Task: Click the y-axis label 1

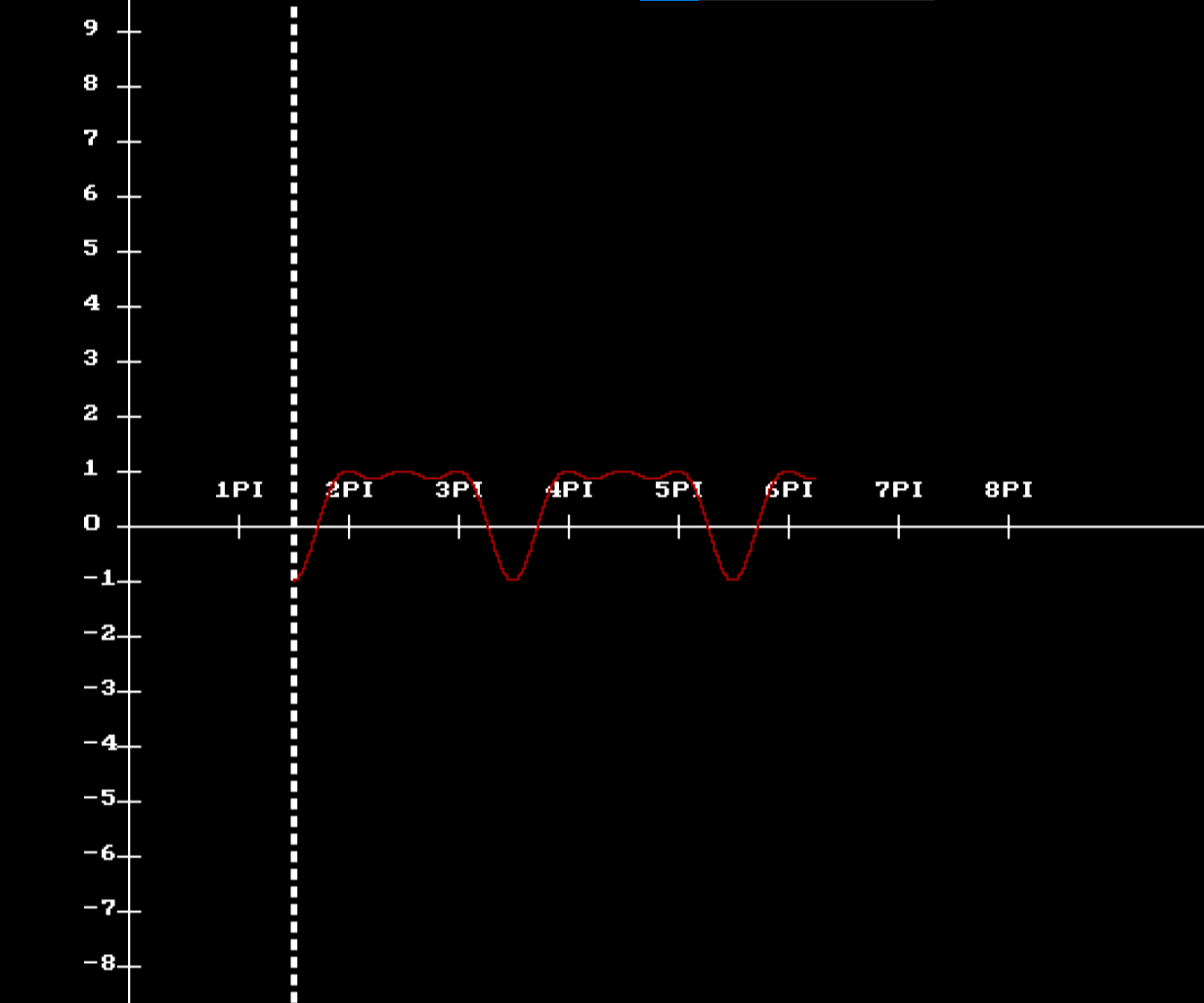Action: coord(92,467)
